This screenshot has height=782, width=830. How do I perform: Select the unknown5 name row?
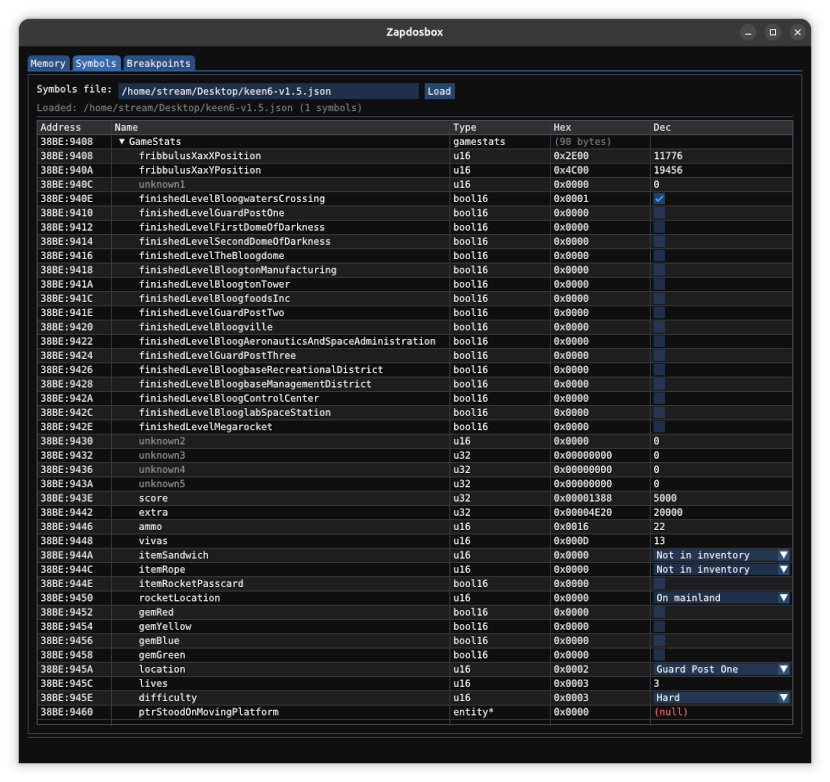point(162,484)
